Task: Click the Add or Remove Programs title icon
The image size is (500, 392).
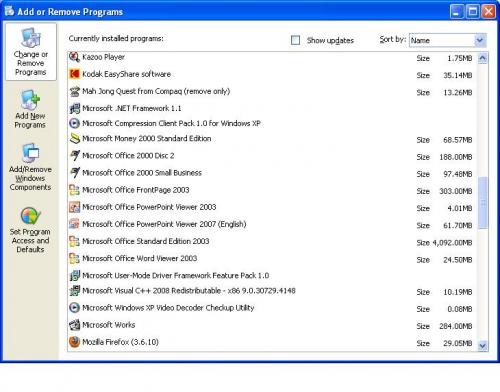Action: click(9, 11)
